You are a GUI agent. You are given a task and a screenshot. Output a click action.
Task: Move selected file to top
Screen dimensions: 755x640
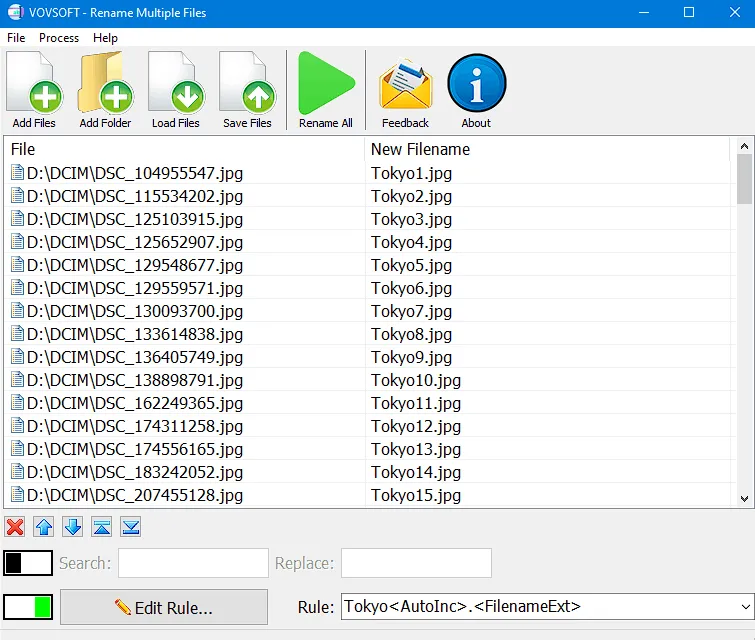tap(102, 527)
